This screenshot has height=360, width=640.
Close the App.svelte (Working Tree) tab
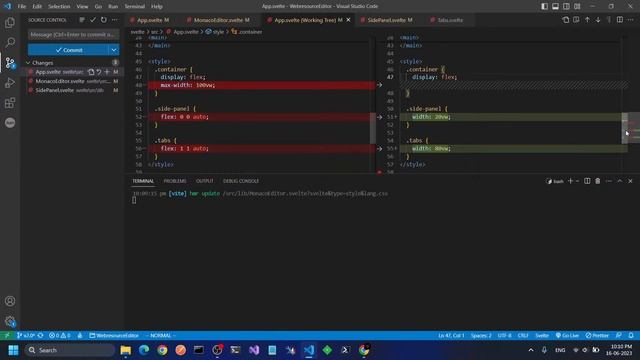tap(348, 20)
